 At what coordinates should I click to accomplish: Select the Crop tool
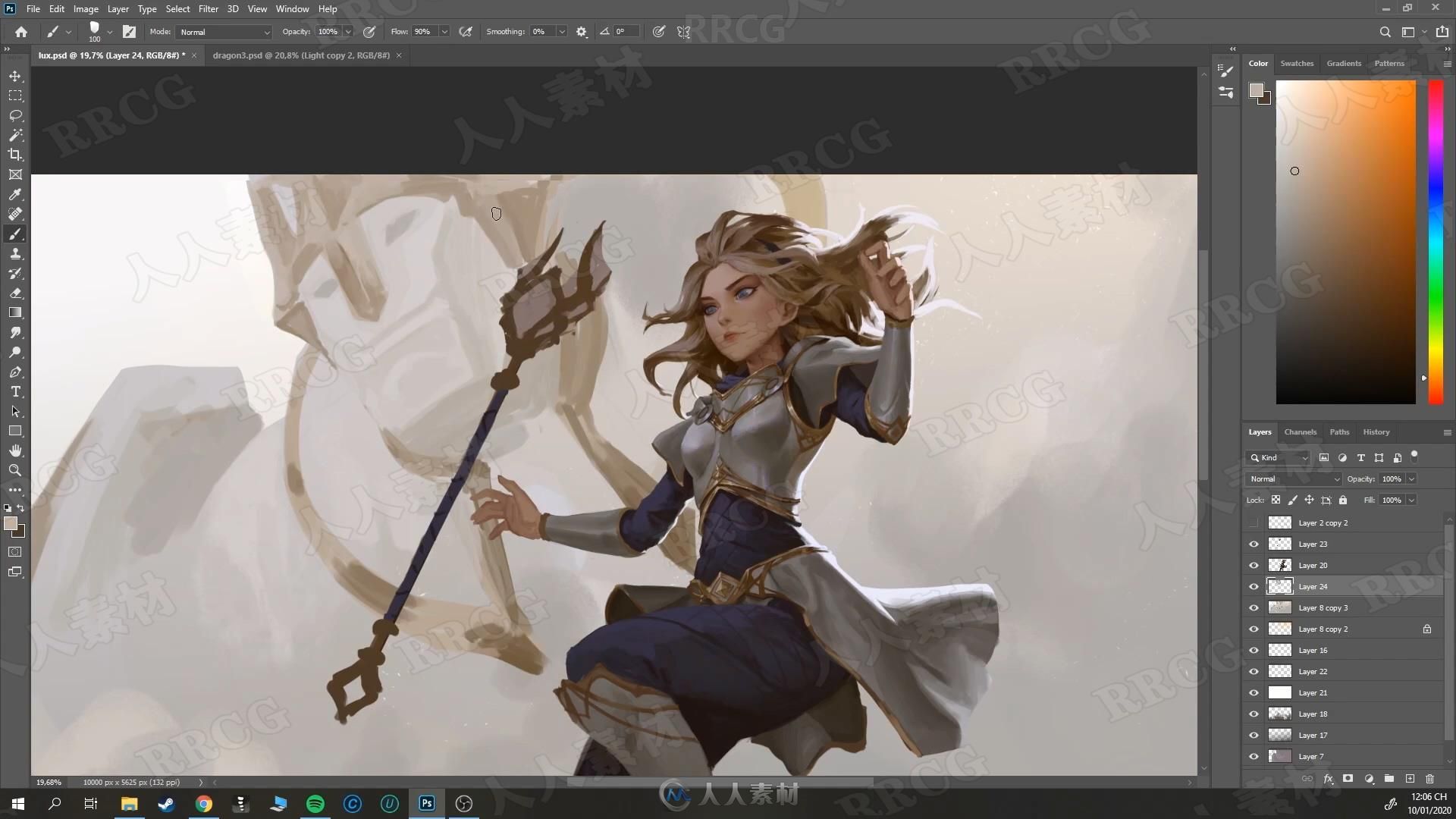15,155
